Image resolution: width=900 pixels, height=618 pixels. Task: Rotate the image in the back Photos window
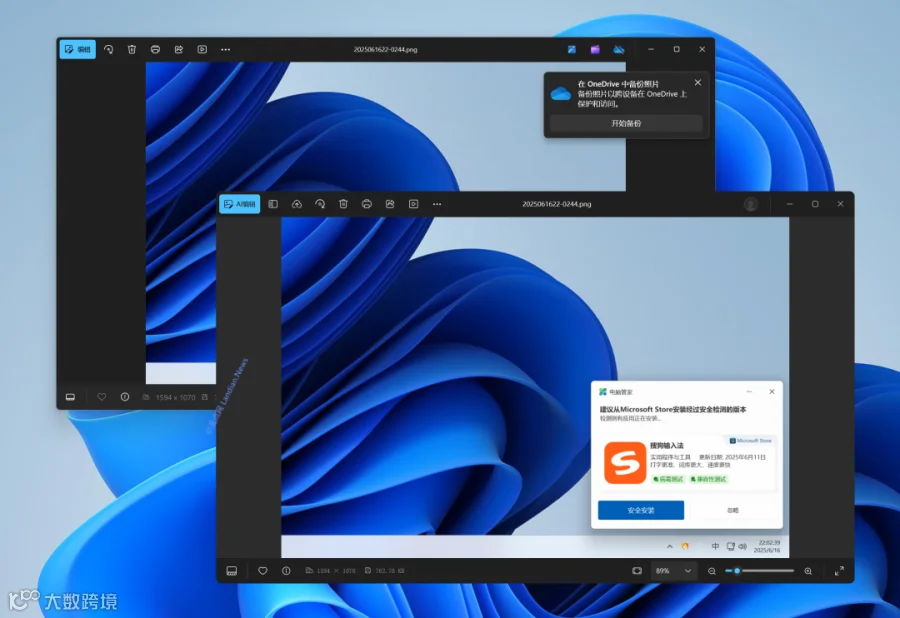click(108, 49)
